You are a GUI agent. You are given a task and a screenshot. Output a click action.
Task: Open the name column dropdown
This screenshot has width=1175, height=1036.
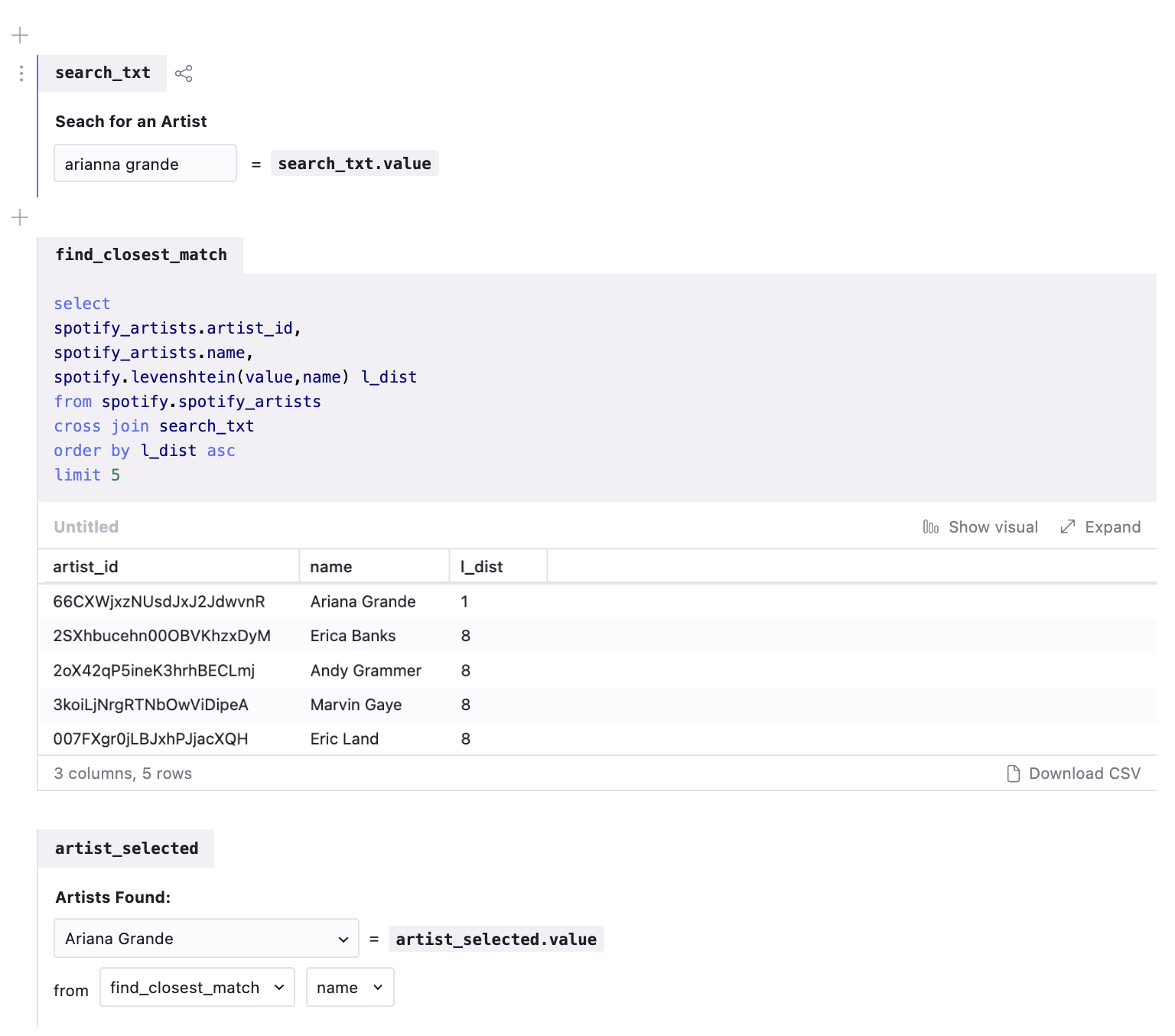[350, 988]
